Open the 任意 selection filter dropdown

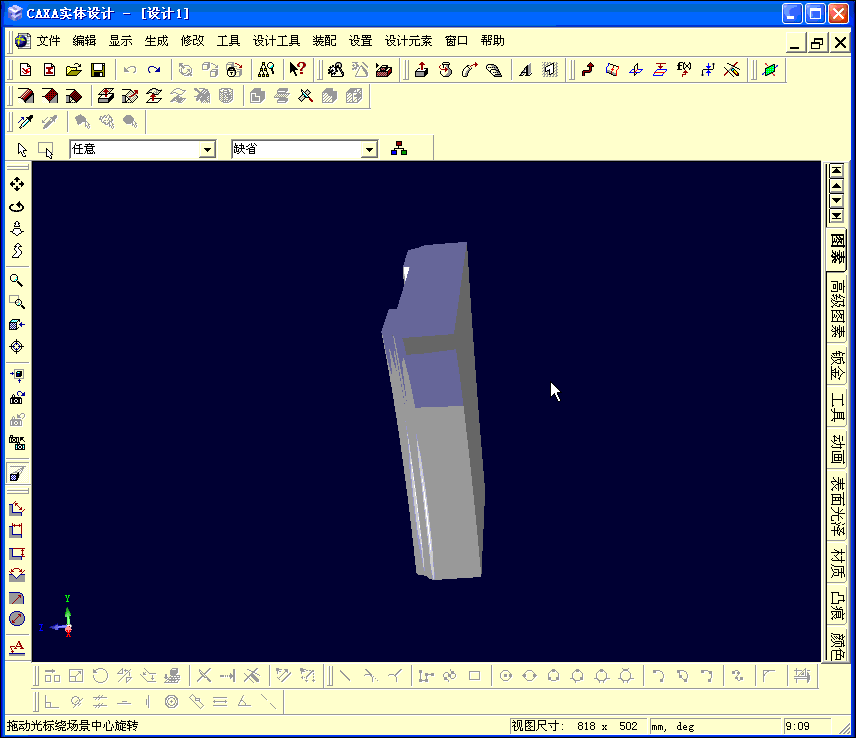(x=207, y=149)
